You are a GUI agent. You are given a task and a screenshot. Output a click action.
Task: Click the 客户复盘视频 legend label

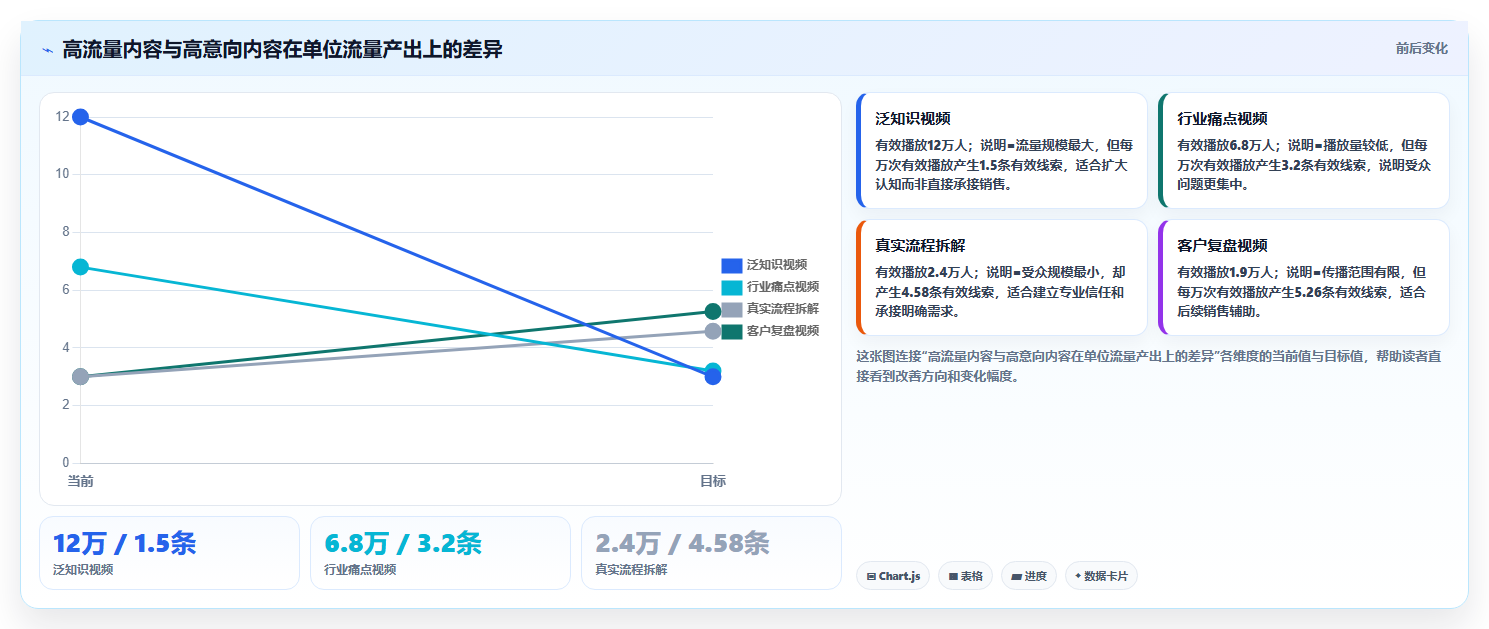click(x=783, y=331)
